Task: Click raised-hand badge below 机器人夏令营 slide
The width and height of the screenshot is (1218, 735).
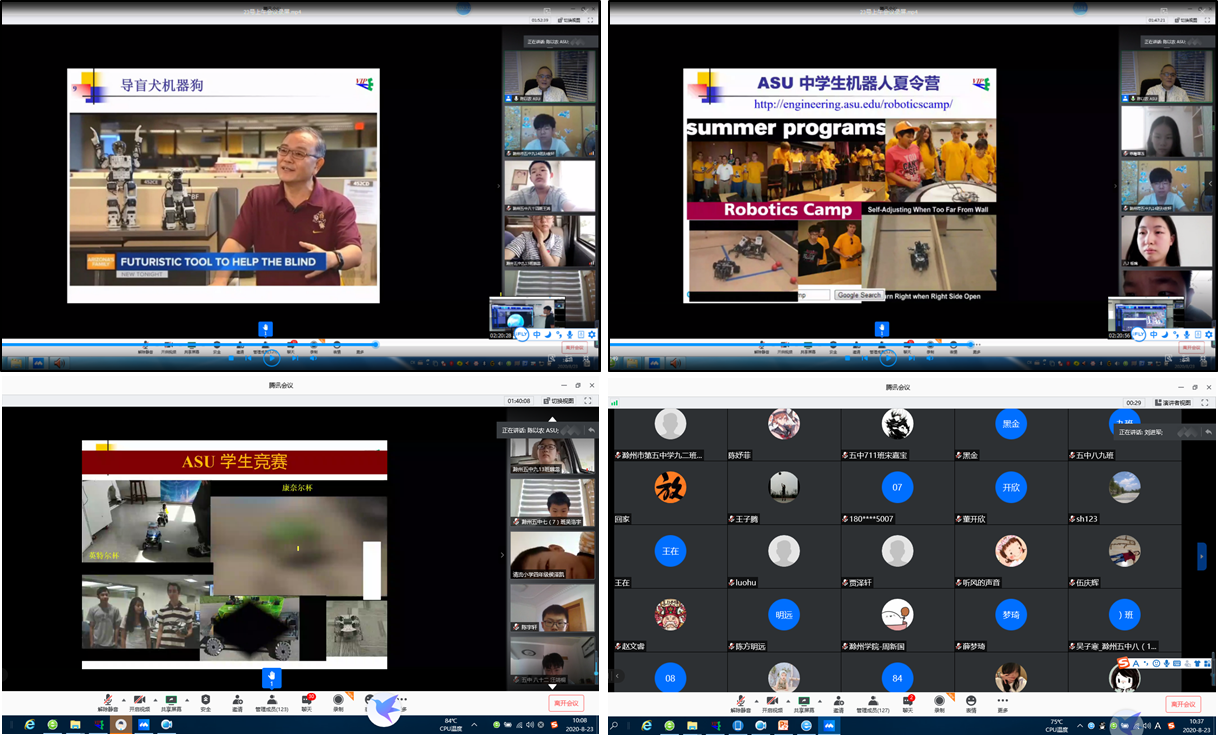Action: [x=881, y=328]
